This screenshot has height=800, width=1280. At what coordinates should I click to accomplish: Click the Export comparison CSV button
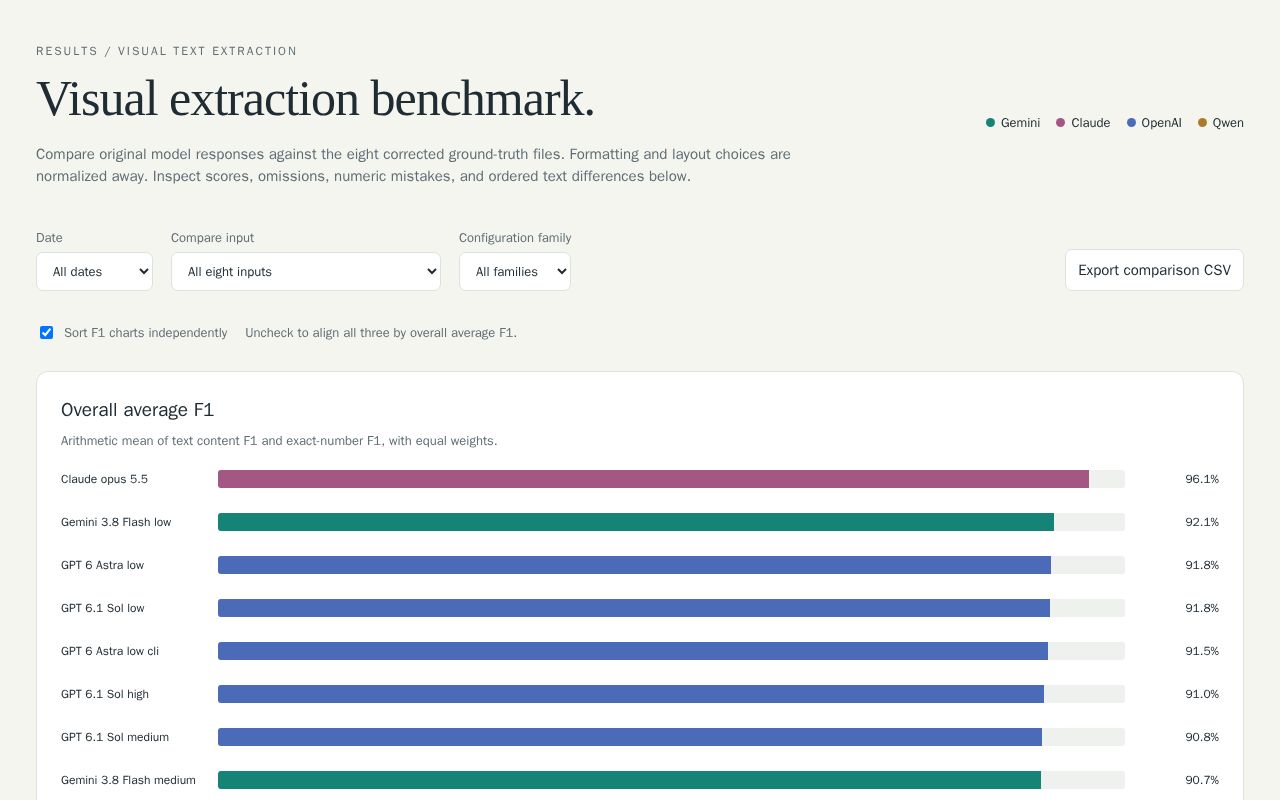tap(1154, 270)
